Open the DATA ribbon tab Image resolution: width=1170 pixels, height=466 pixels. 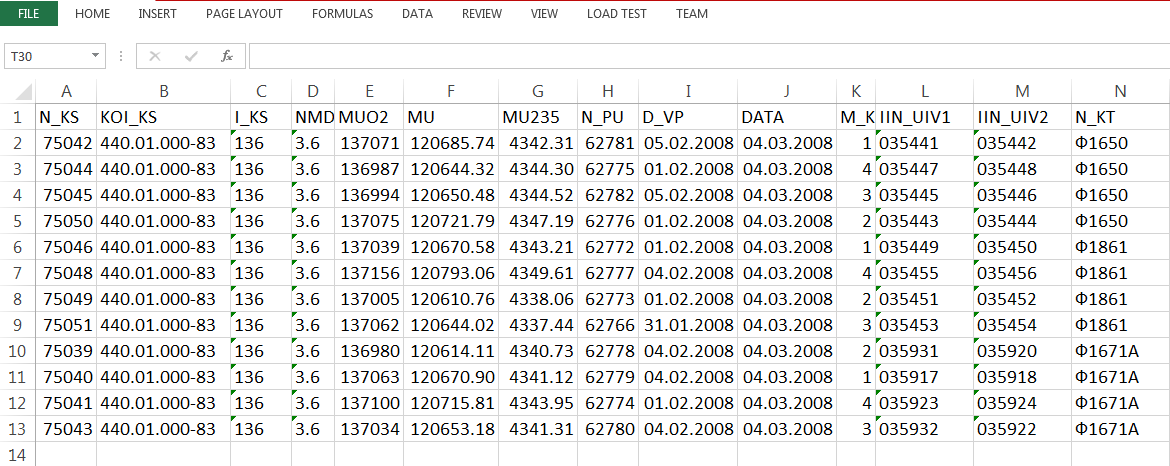point(417,14)
